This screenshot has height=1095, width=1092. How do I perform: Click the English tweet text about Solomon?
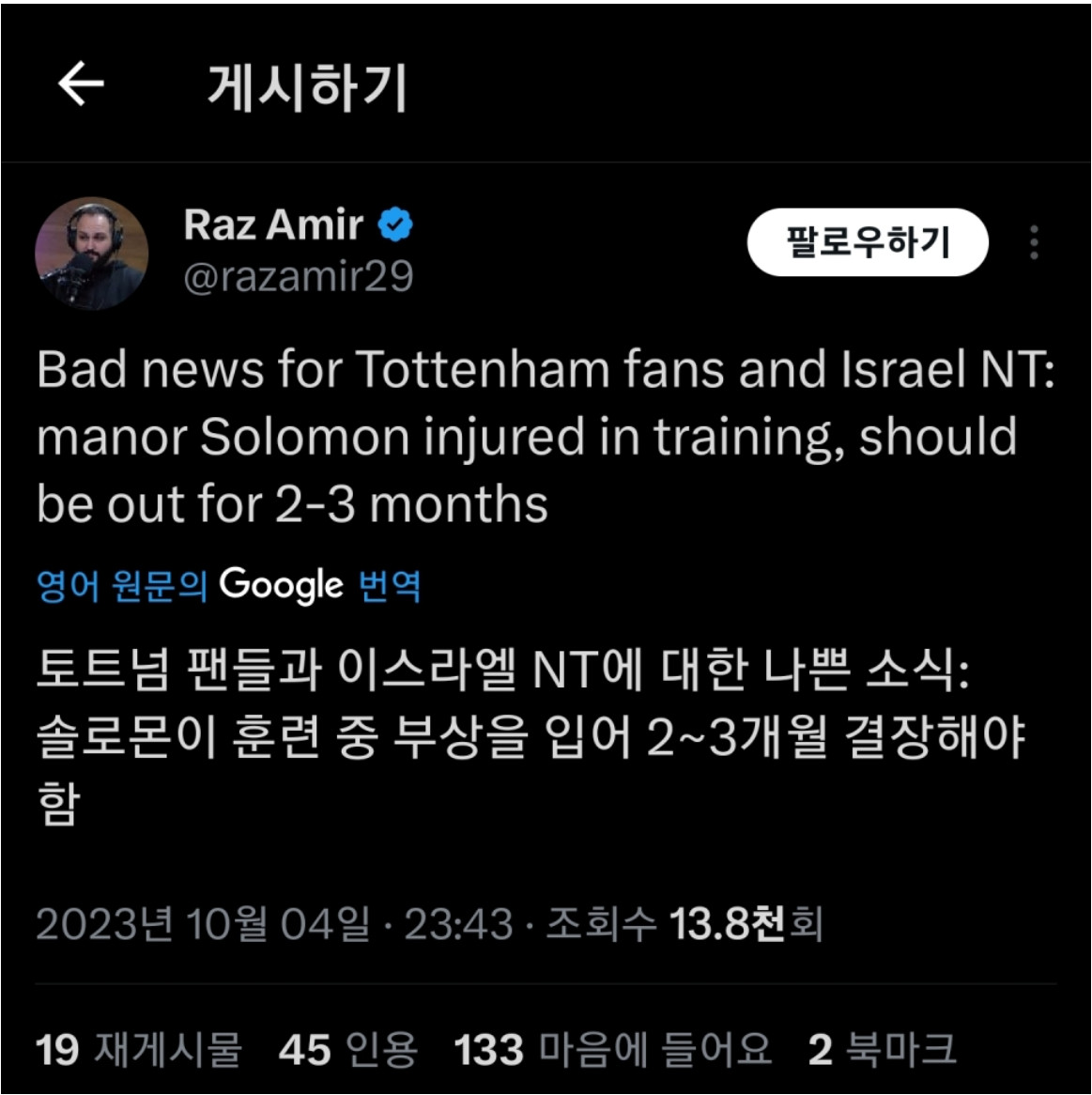click(x=546, y=437)
